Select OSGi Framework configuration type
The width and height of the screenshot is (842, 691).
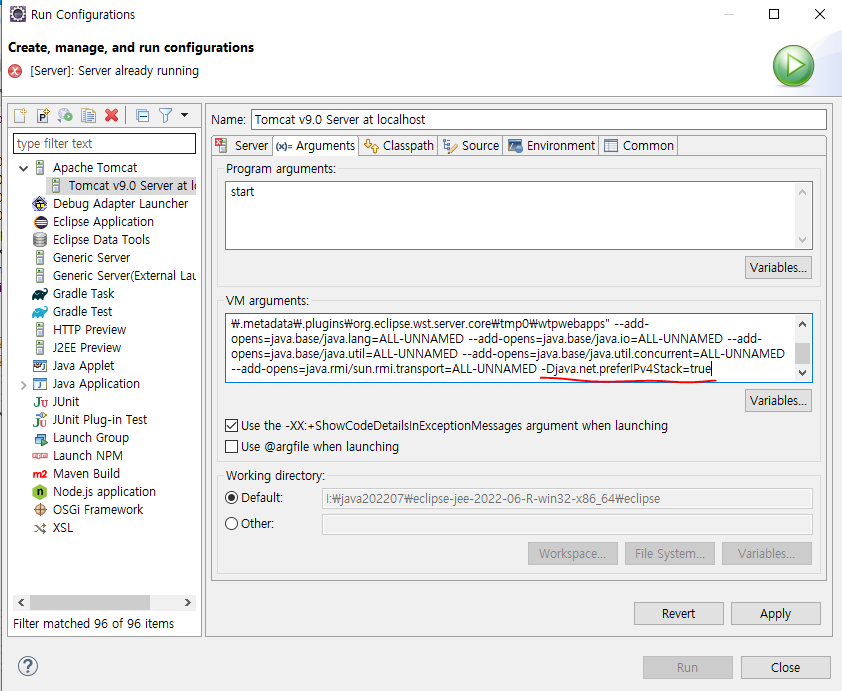tap(98, 510)
